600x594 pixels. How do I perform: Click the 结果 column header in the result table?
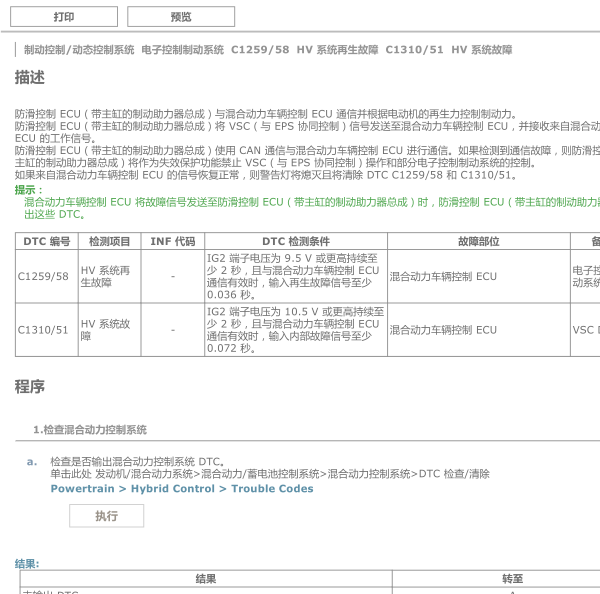pos(206,579)
